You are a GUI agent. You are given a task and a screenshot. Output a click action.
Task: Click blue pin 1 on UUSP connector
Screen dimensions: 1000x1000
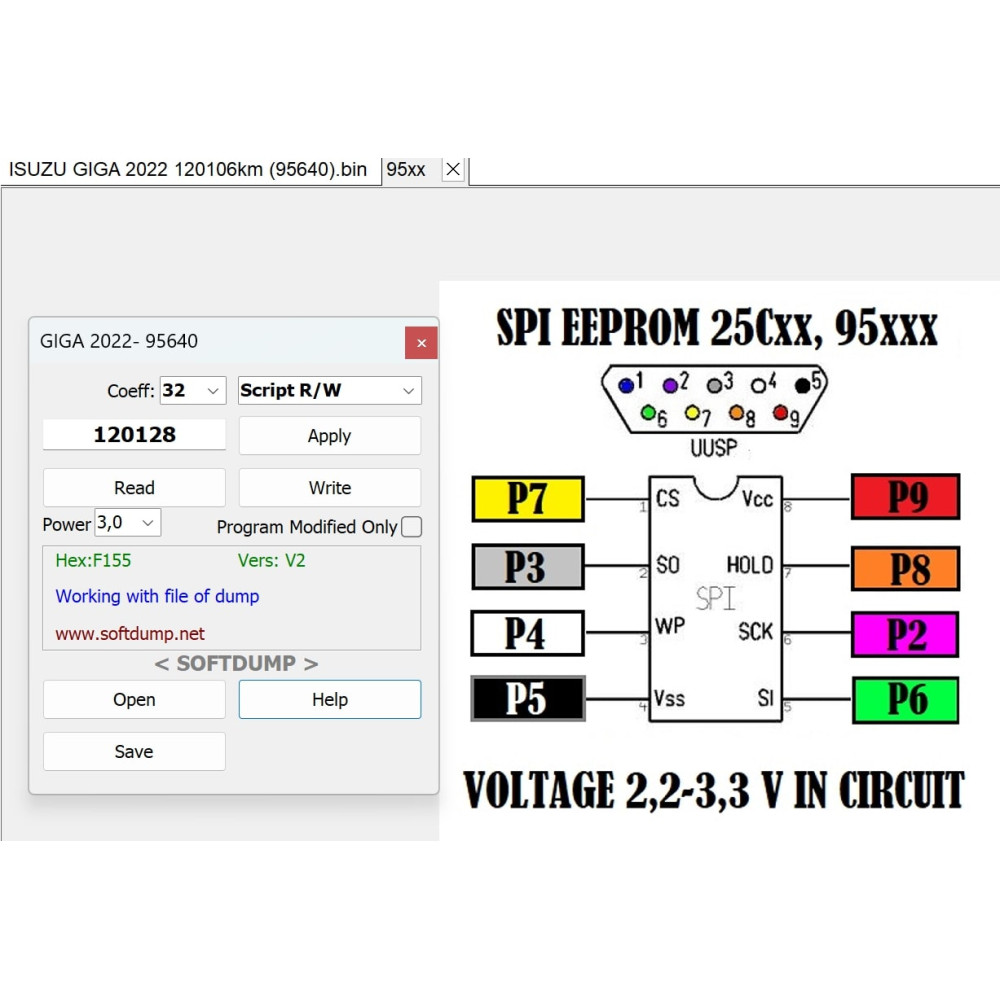(626, 385)
